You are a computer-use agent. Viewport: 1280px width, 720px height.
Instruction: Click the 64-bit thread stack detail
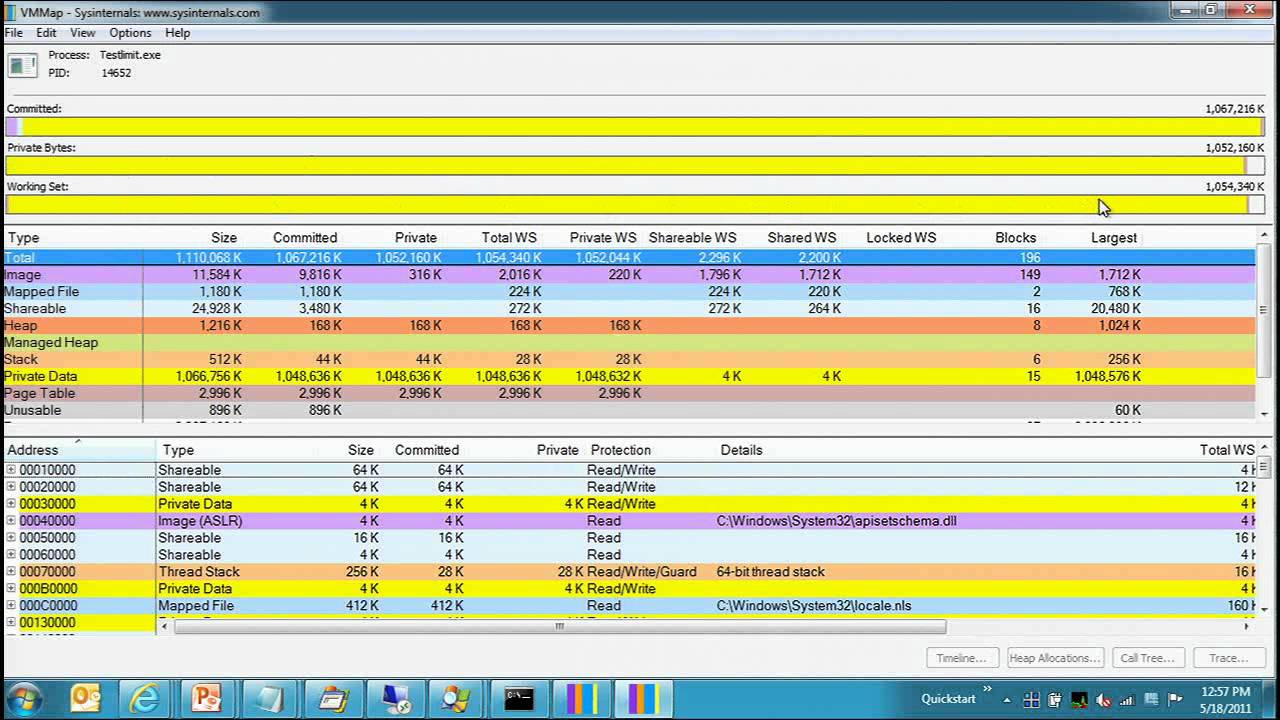770,572
